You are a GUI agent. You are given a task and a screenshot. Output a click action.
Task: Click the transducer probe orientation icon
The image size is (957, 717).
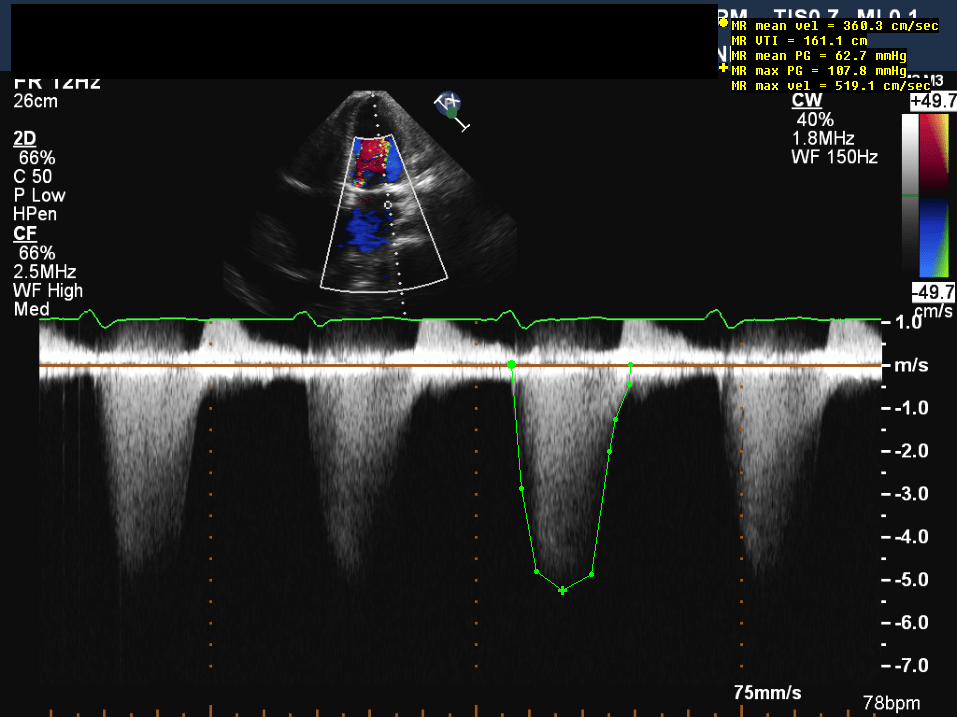(452, 109)
